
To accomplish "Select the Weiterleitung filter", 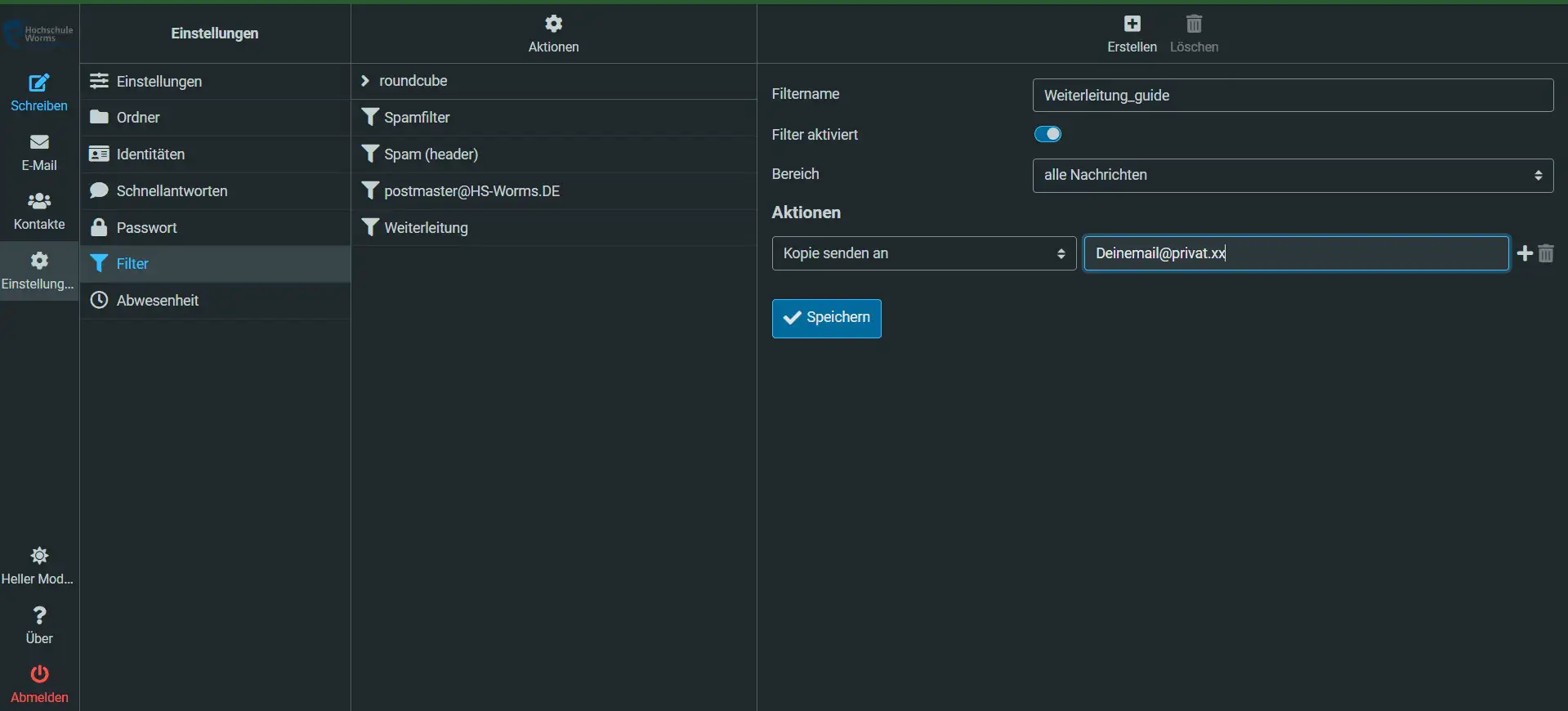I will pyautogui.click(x=426, y=228).
